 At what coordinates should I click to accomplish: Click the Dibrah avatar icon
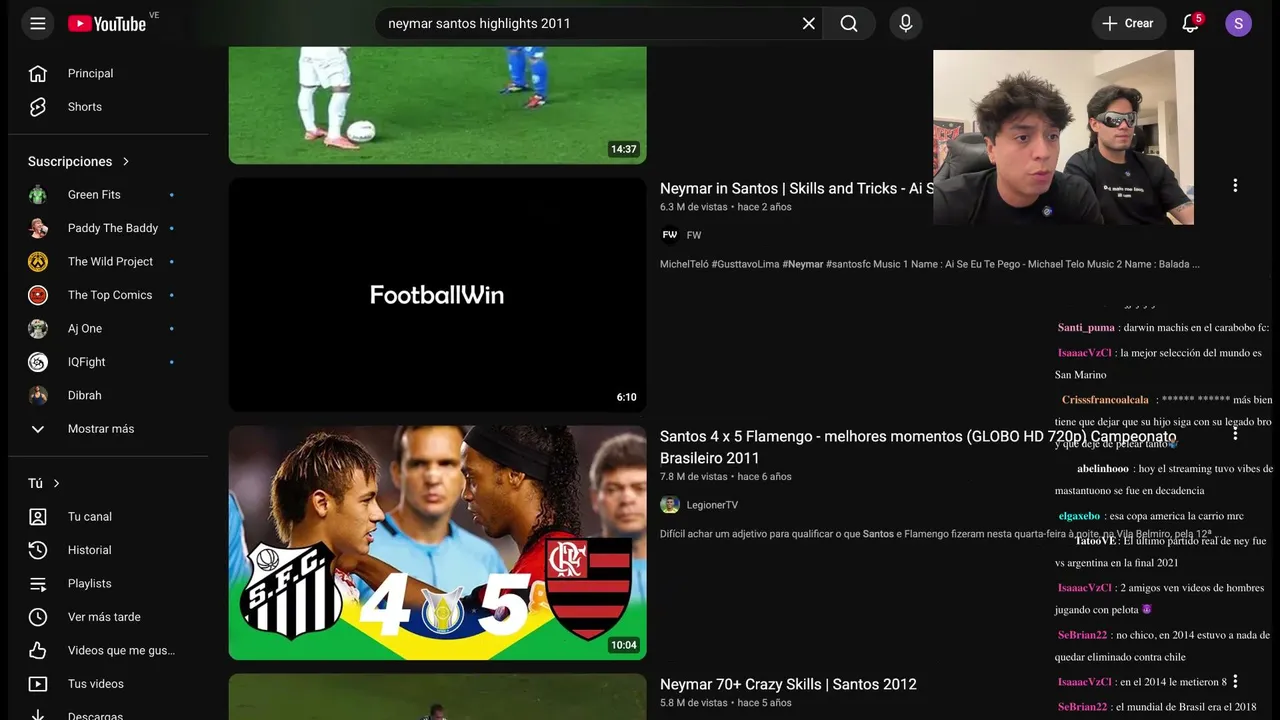point(38,395)
